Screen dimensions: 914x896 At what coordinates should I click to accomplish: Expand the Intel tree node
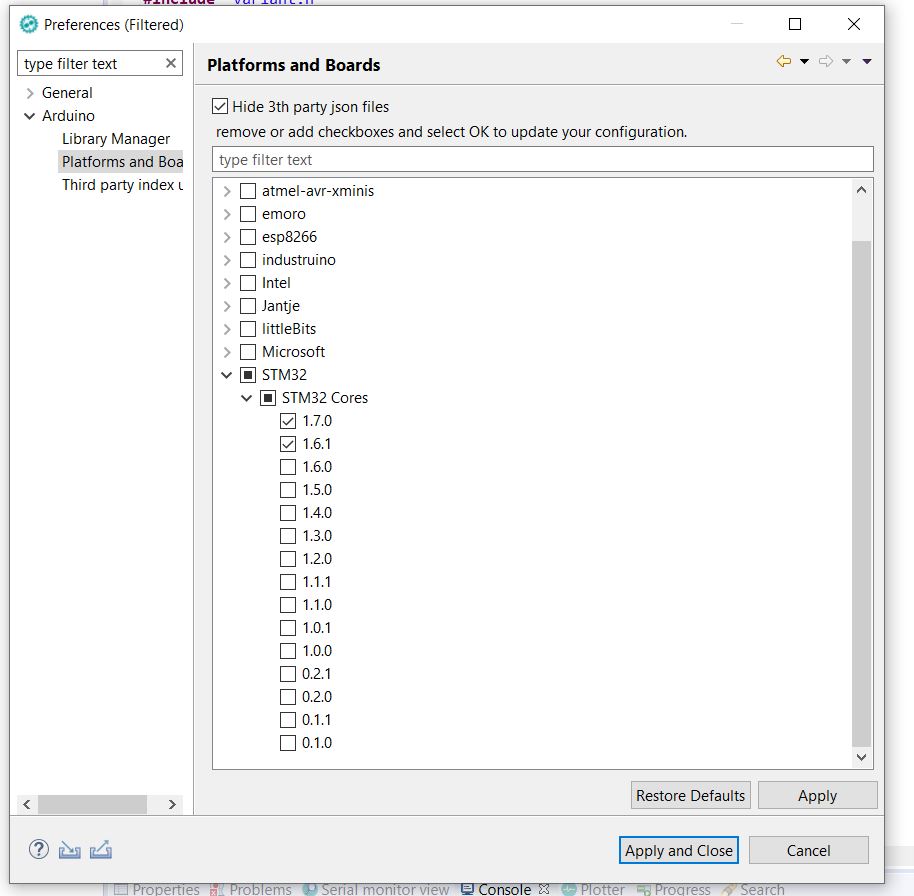pos(227,283)
